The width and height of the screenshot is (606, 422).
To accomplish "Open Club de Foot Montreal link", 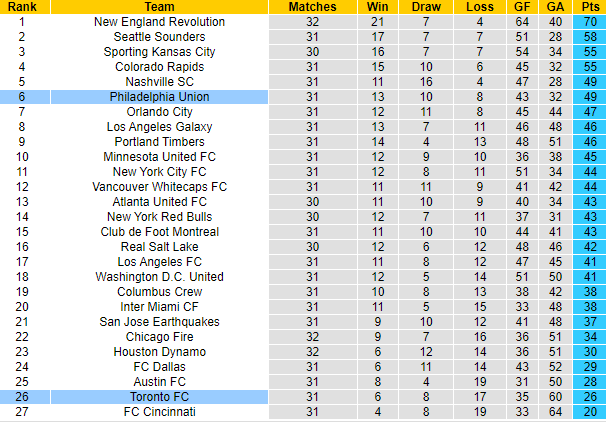I will click(158, 232).
